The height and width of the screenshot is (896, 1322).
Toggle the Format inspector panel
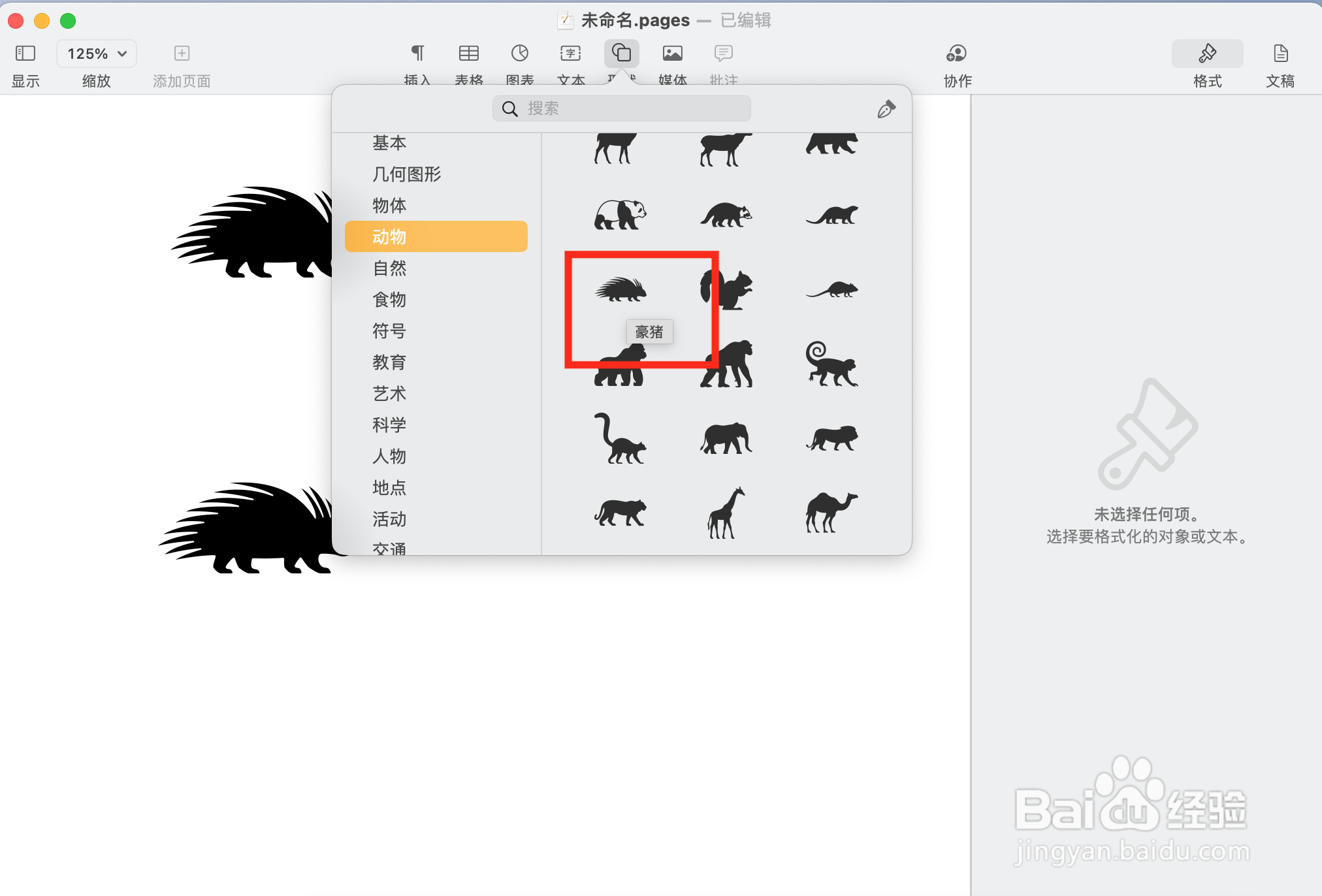click(x=1207, y=54)
